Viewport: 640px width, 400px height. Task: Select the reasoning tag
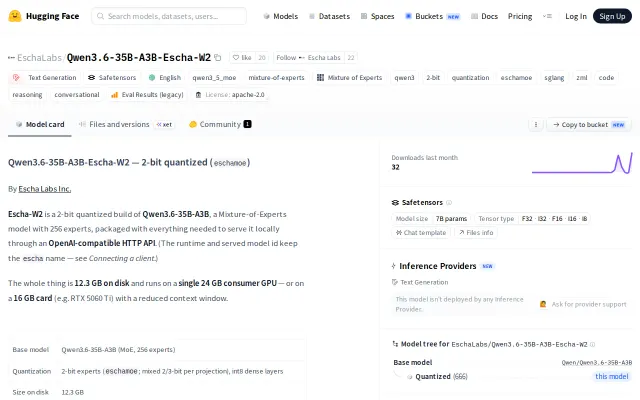click(x=27, y=95)
